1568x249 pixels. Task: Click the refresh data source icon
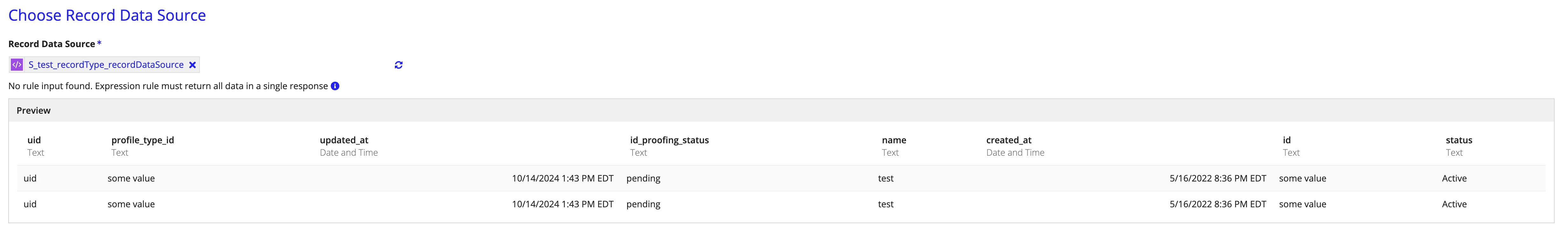click(x=399, y=65)
